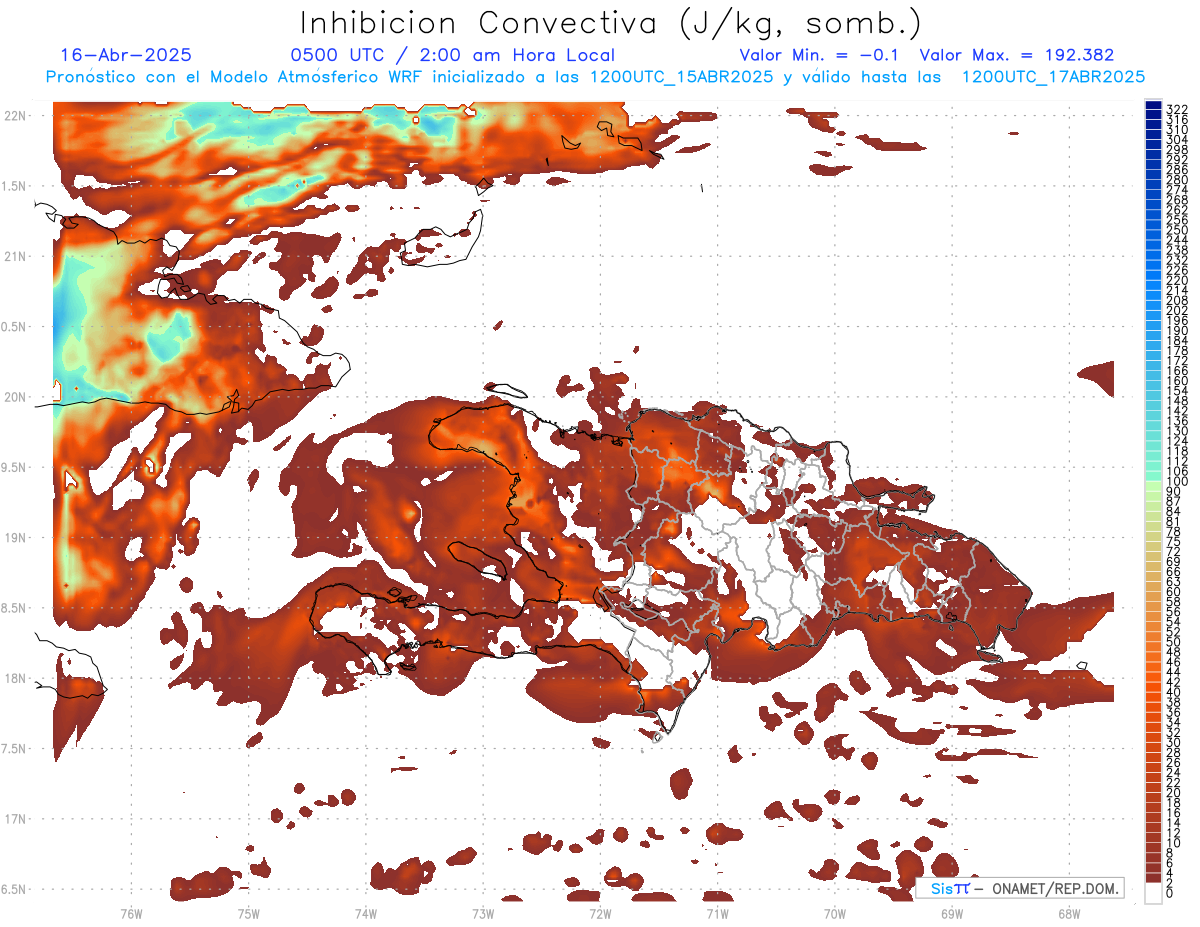The height and width of the screenshot is (927, 1200).
Task: Click the SisTT - ONAMET/REP.DOM. logo box
Action: 1019,888
